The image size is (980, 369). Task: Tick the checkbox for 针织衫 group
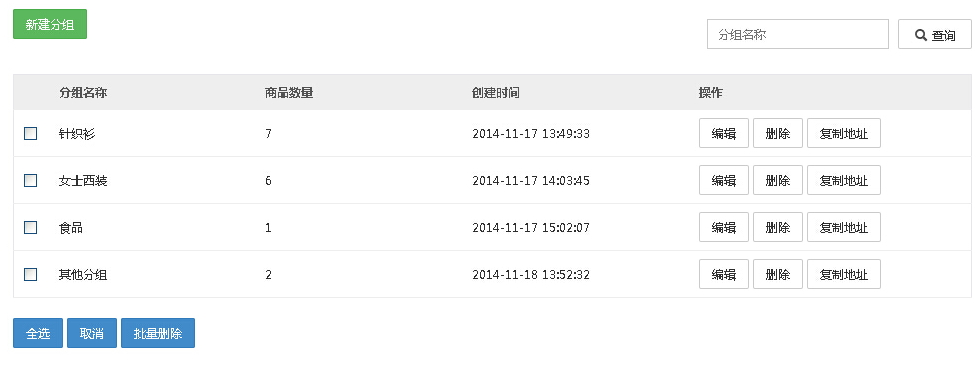(x=31, y=133)
